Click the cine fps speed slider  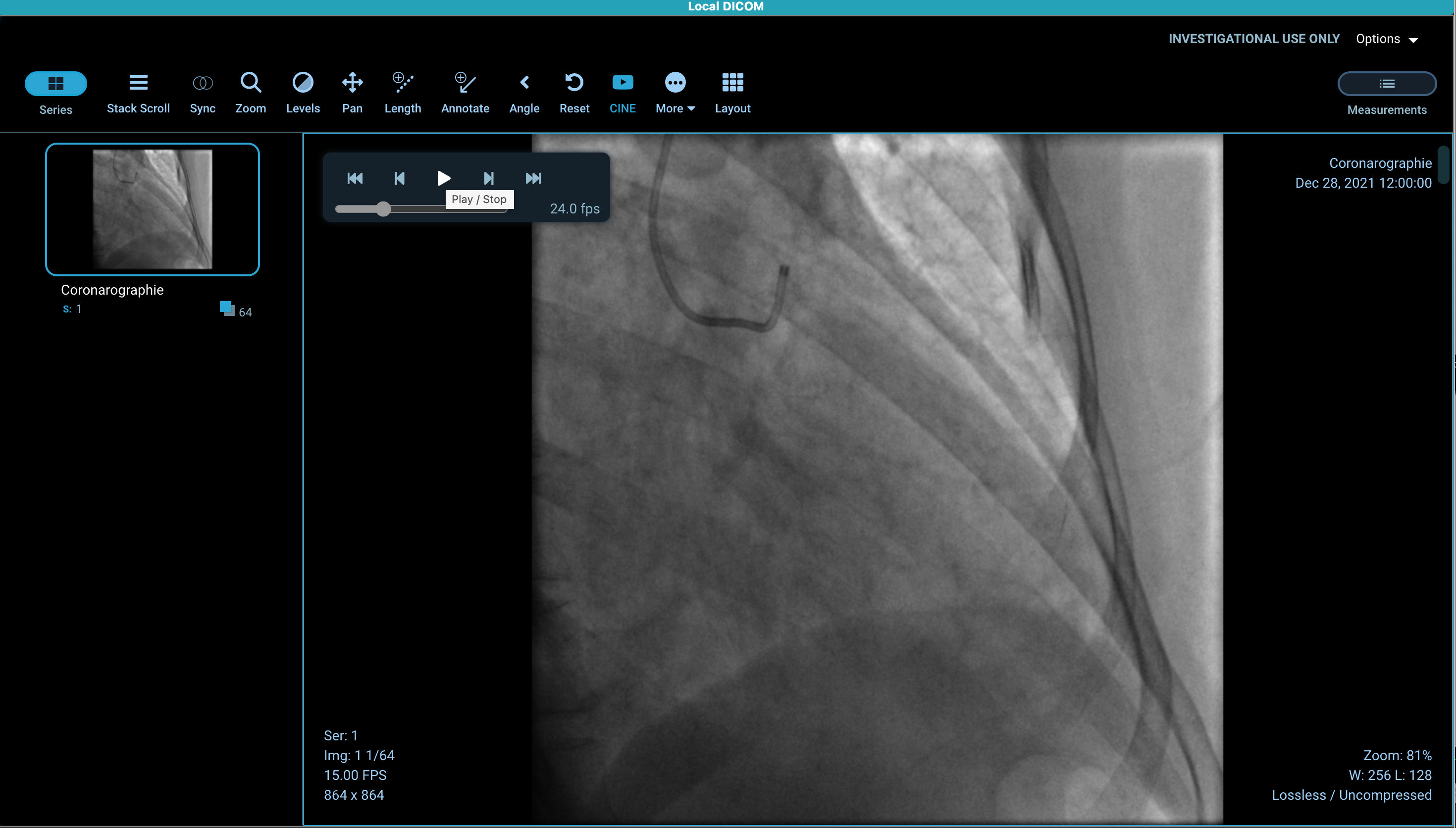[x=384, y=209]
